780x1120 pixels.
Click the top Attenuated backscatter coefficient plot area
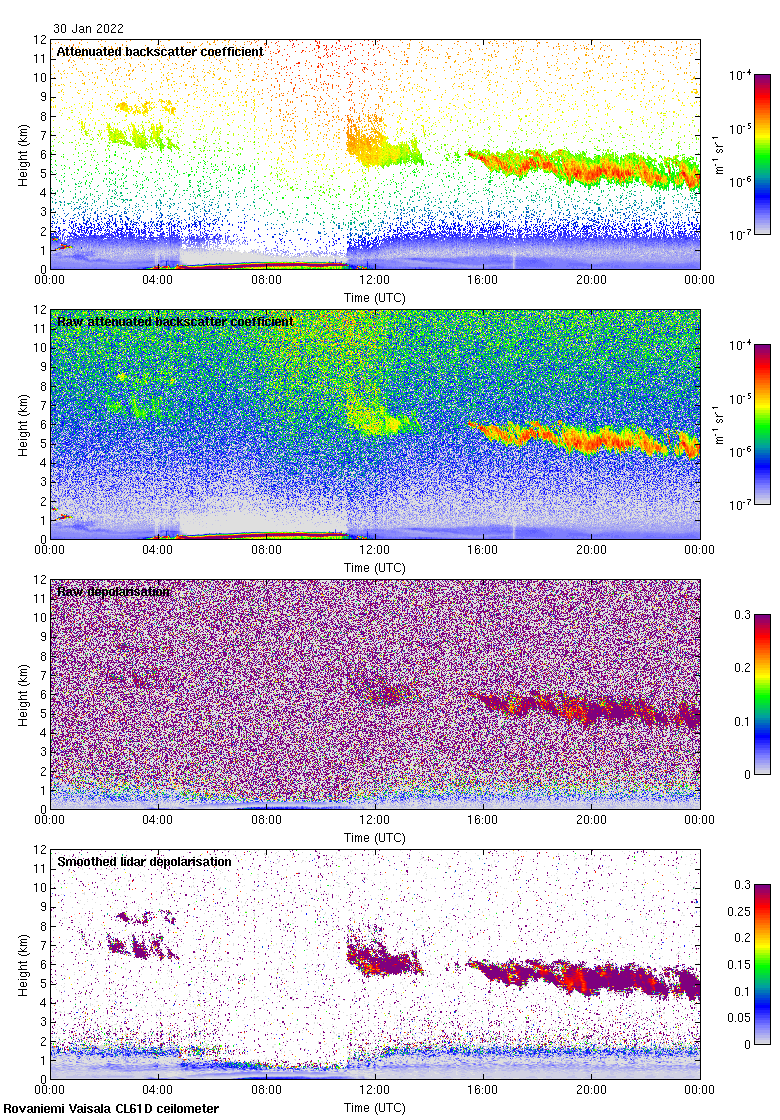tap(374, 154)
